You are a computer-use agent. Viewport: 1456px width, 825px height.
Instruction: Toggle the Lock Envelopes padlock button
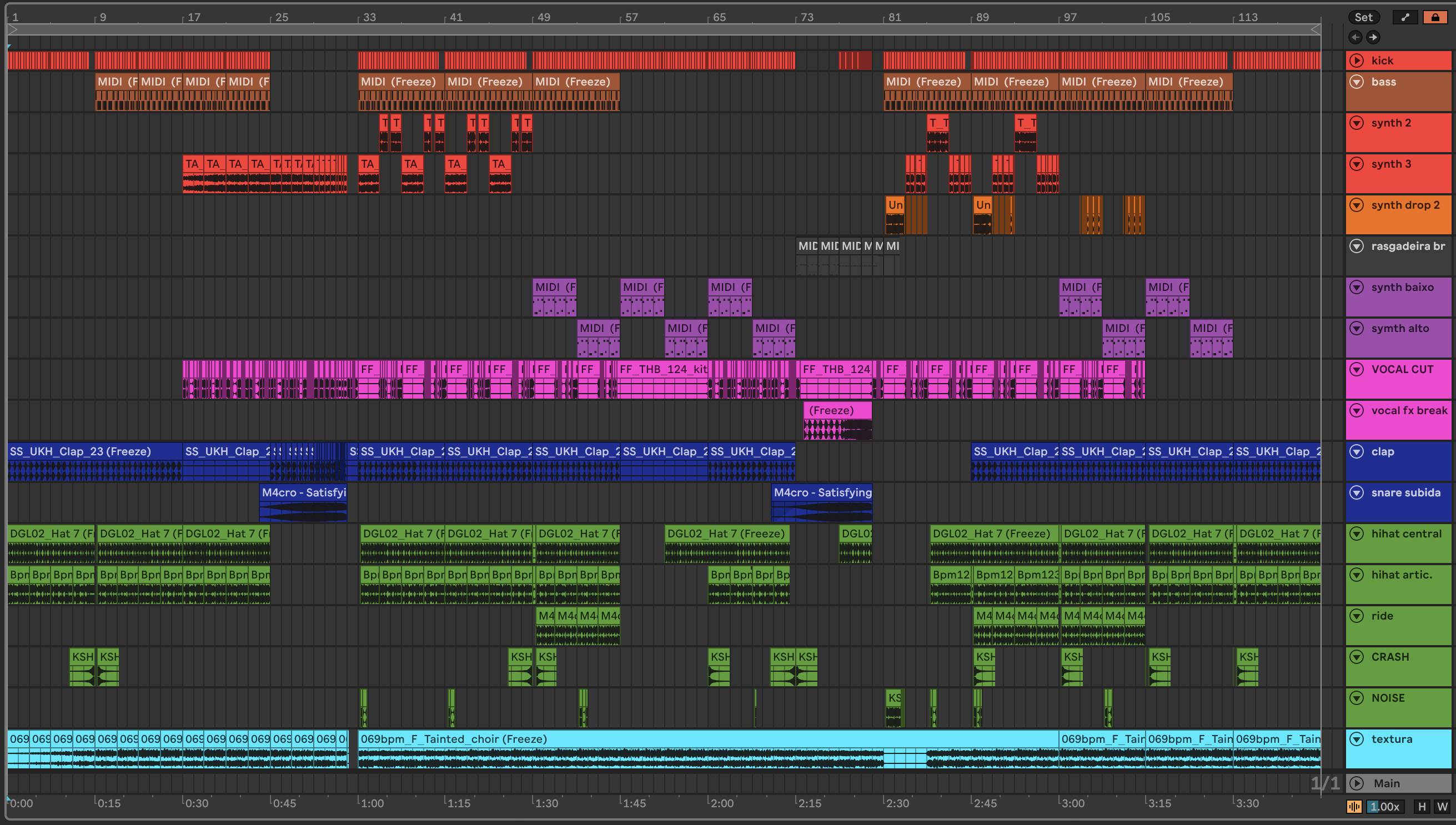pyautogui.click(x=1434, y=18)
